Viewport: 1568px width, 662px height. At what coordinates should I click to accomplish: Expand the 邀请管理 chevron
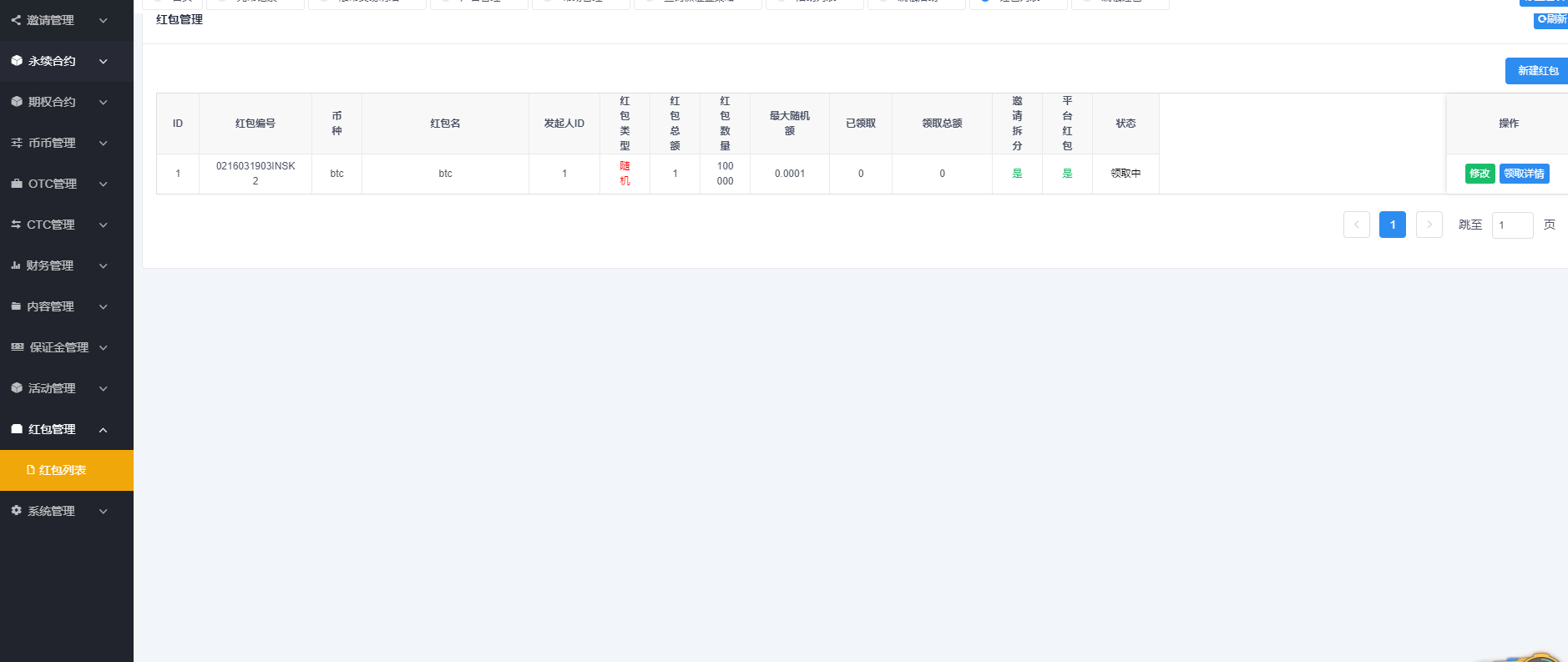tap(104, 20)
